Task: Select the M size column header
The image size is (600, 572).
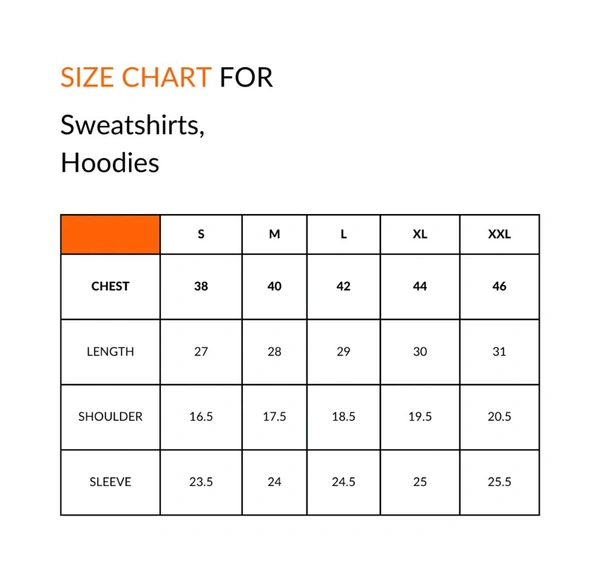Action: click(x=274, y=234)
